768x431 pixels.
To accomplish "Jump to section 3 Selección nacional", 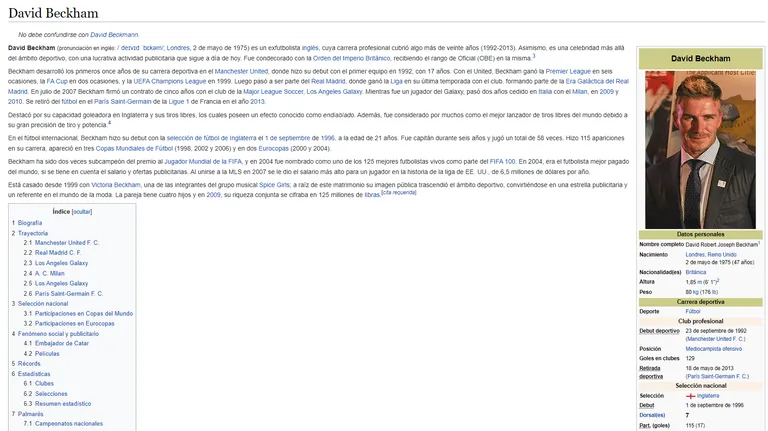I will [x=43, y=304].
